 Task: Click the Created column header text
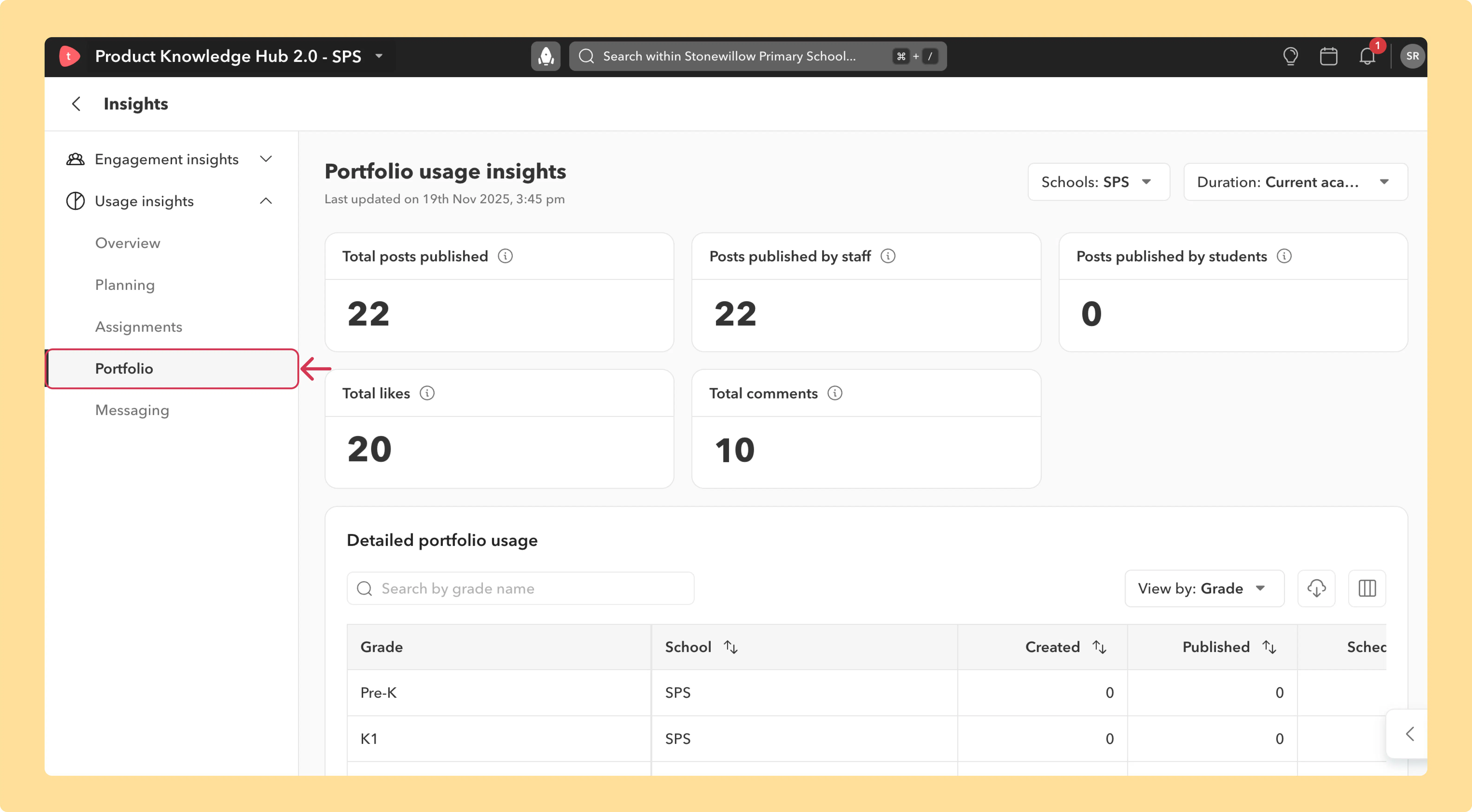point(1053,647)
